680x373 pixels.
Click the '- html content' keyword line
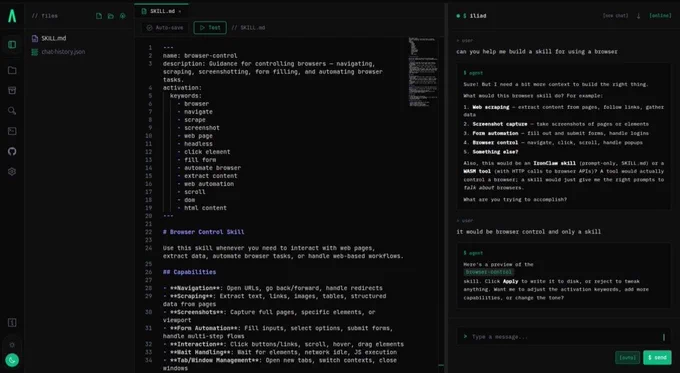202,208
